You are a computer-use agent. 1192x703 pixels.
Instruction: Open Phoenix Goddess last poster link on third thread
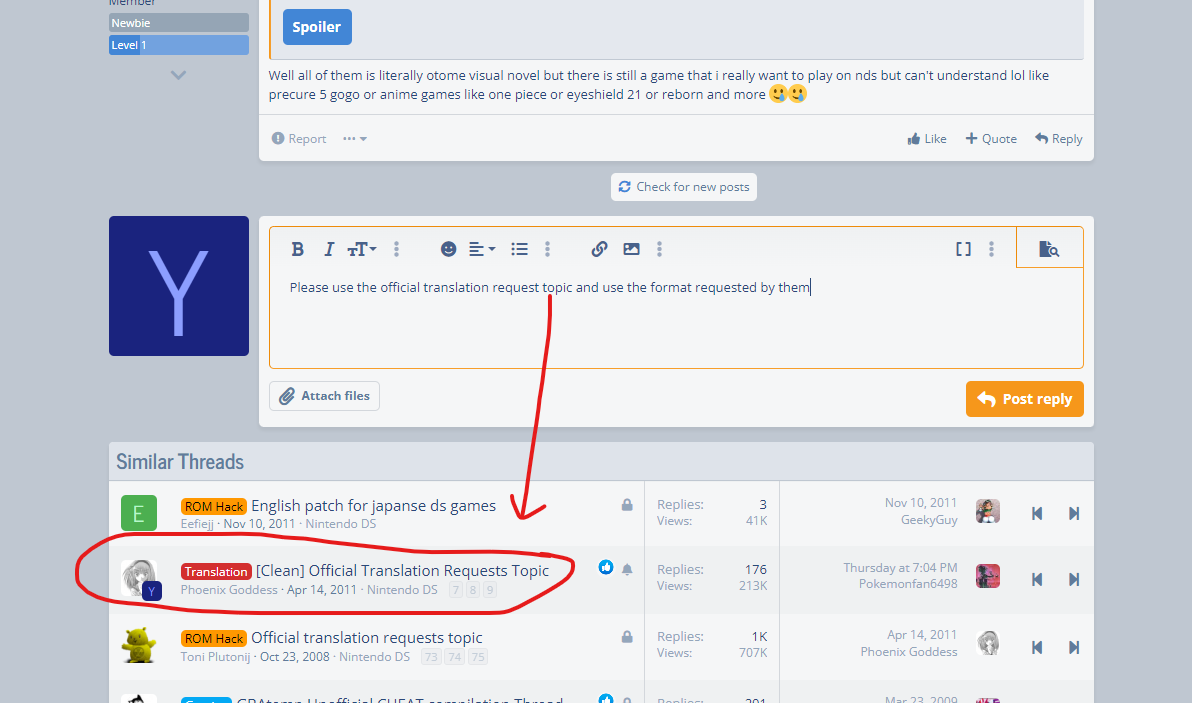[x=908, y=652]
